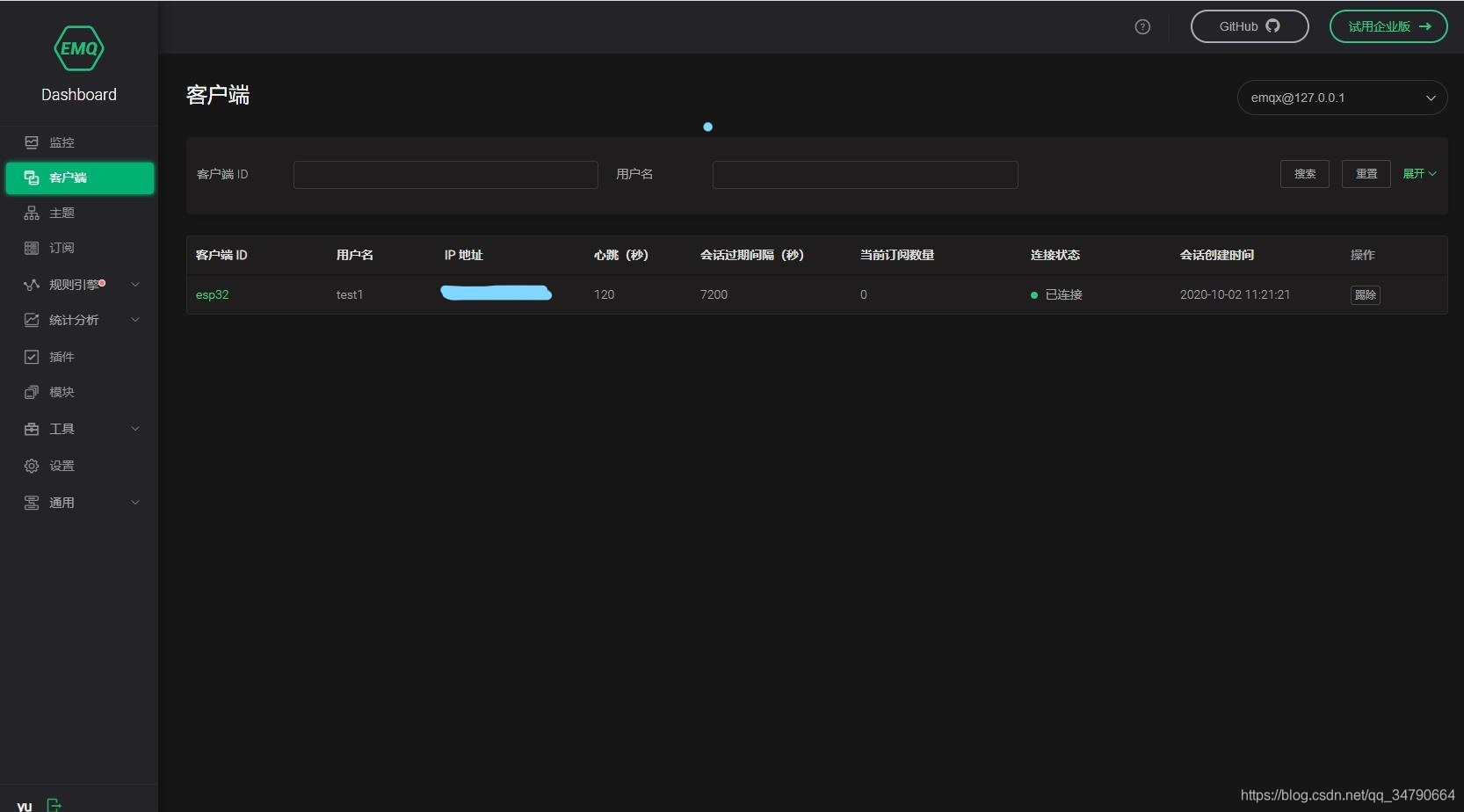Screen dimensions: 1464x812
Task: Expand the 工具 tools submenu chevron
Action: [x=135, y=429]
